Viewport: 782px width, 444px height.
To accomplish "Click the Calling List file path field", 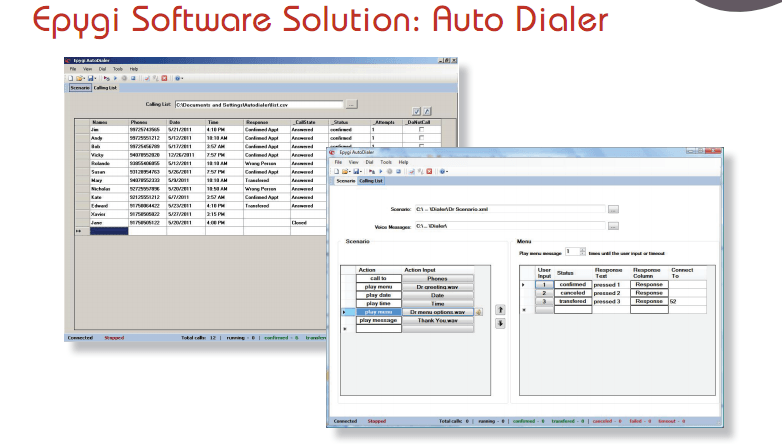I will click(258, 103).
